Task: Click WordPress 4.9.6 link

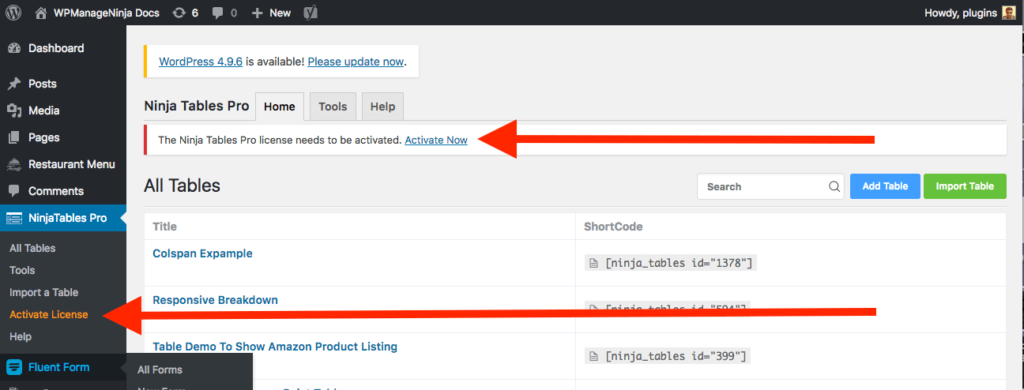Action: pyautogui.click(x=201, y=62)
